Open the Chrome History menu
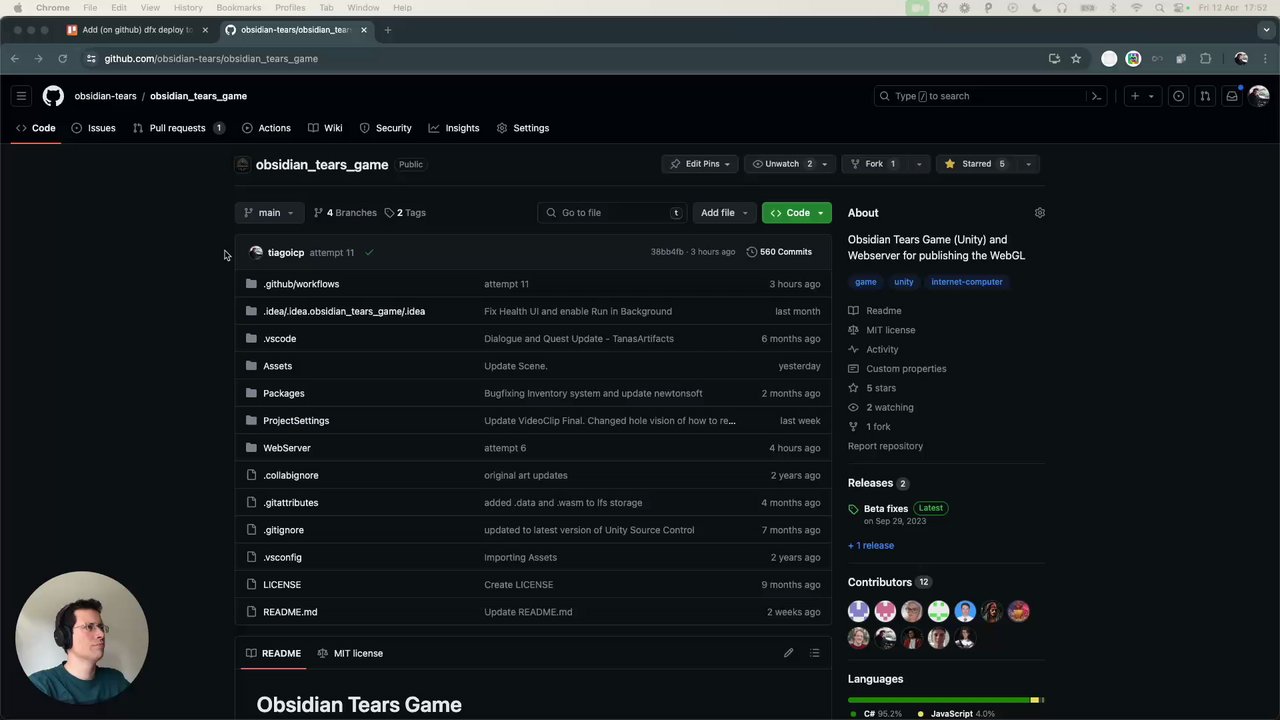The width and height of the screenshot is (1280, 720). pyautogui.click(x=188, y=8)
